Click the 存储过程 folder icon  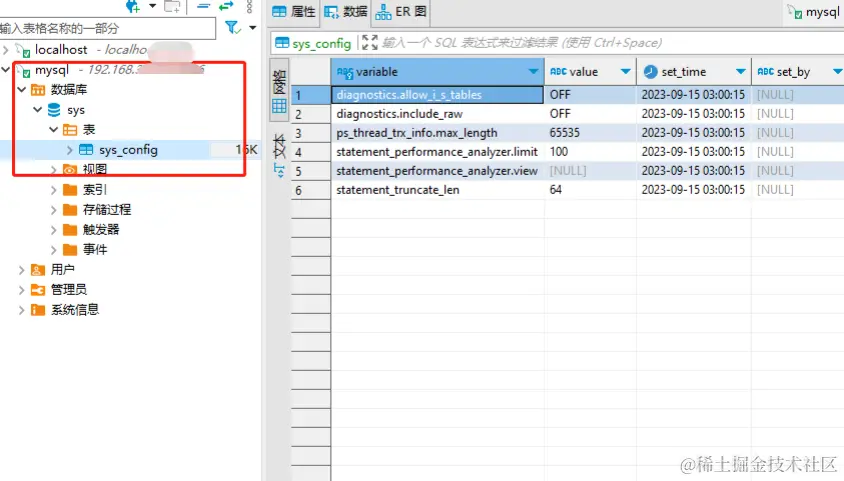(x=69, y=209)
